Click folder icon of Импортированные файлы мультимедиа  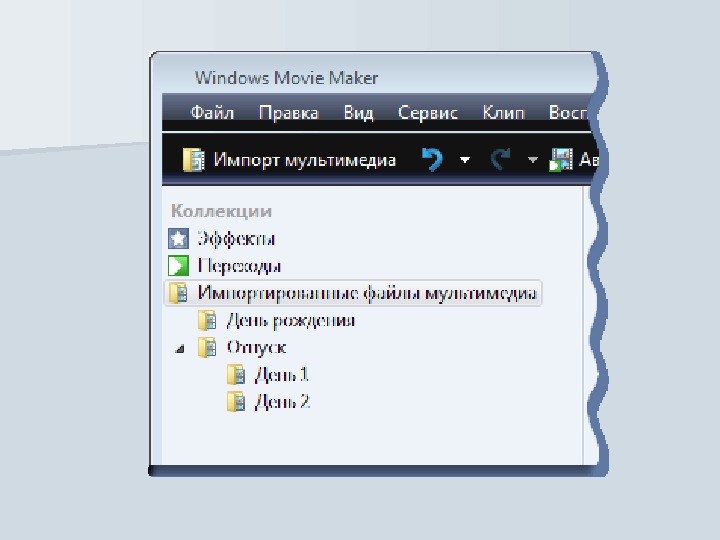coord(178,293)
